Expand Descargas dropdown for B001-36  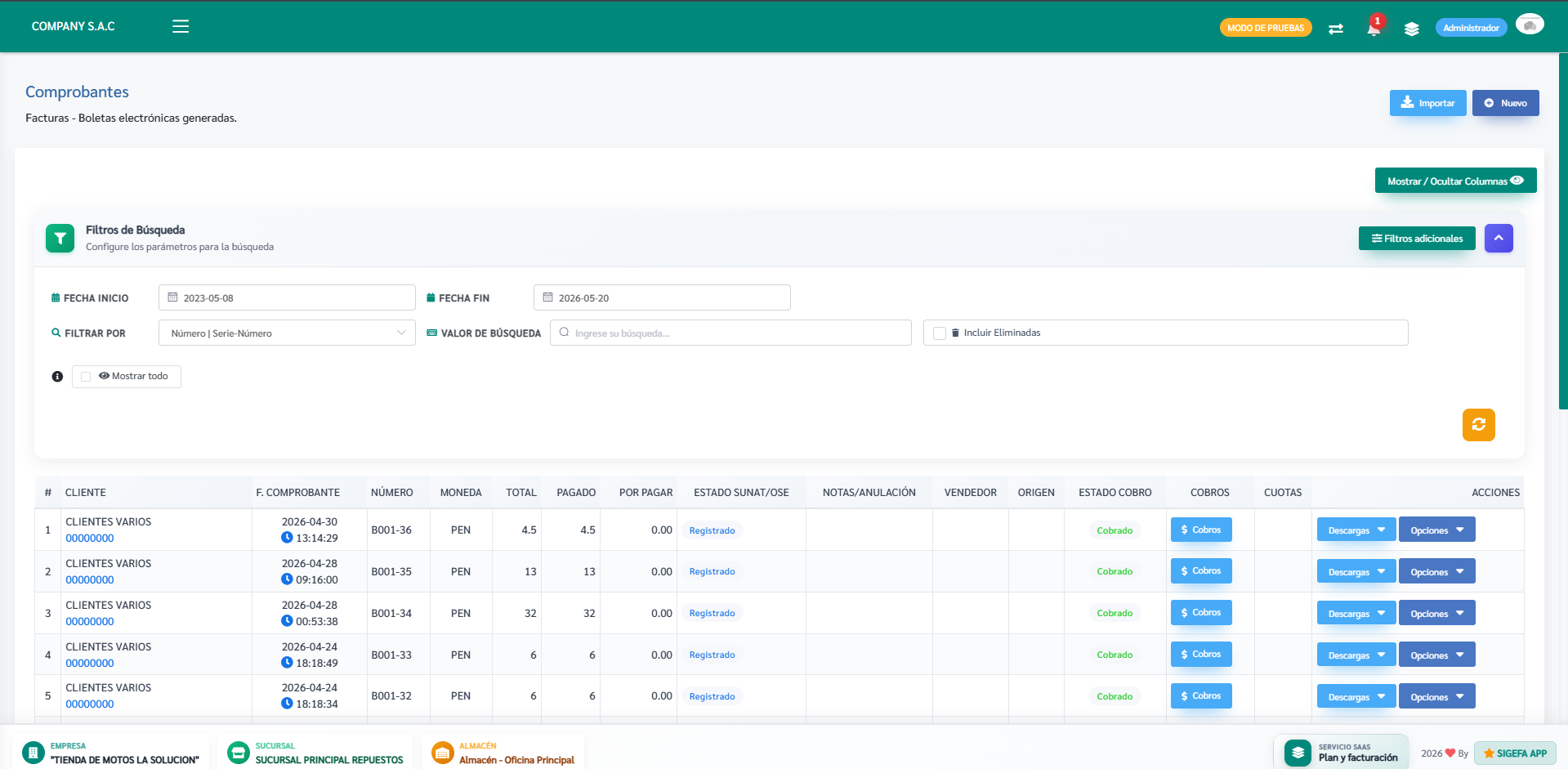point(1356,530)
